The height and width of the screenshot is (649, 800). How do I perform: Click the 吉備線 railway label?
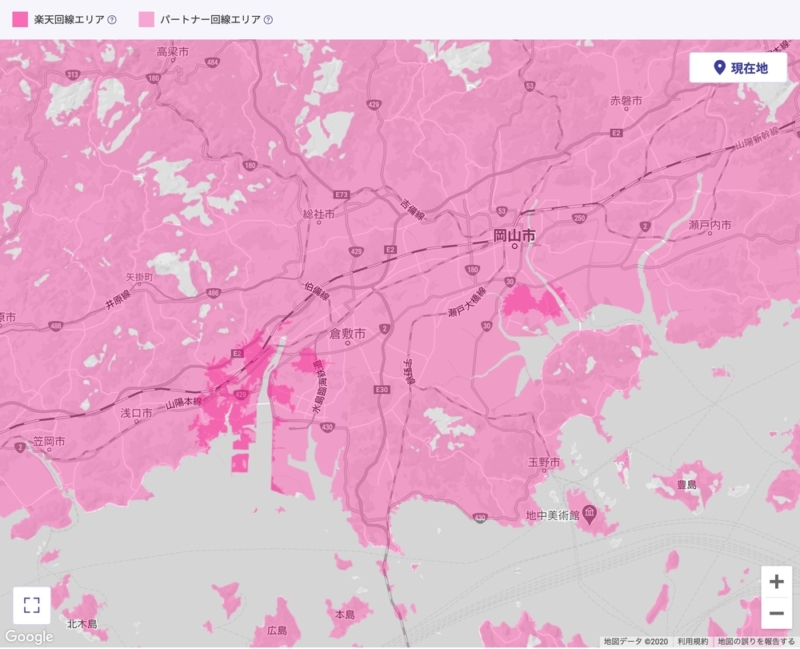tap(412, 210)
